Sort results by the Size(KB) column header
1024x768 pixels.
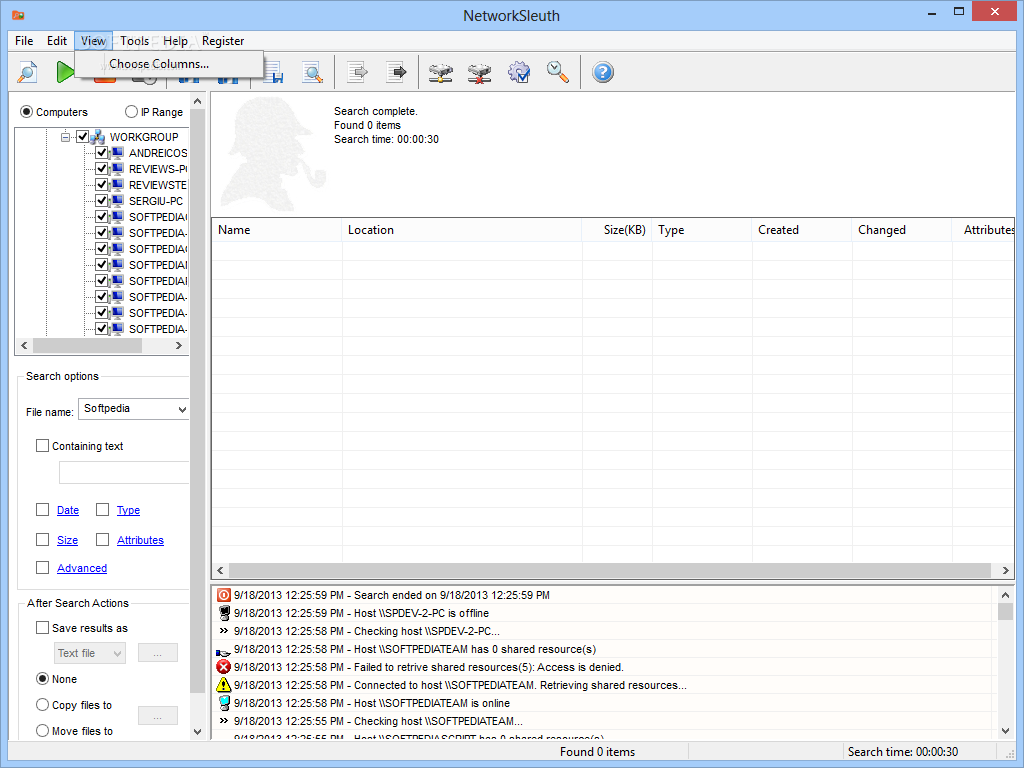click(x=617, y=230)
